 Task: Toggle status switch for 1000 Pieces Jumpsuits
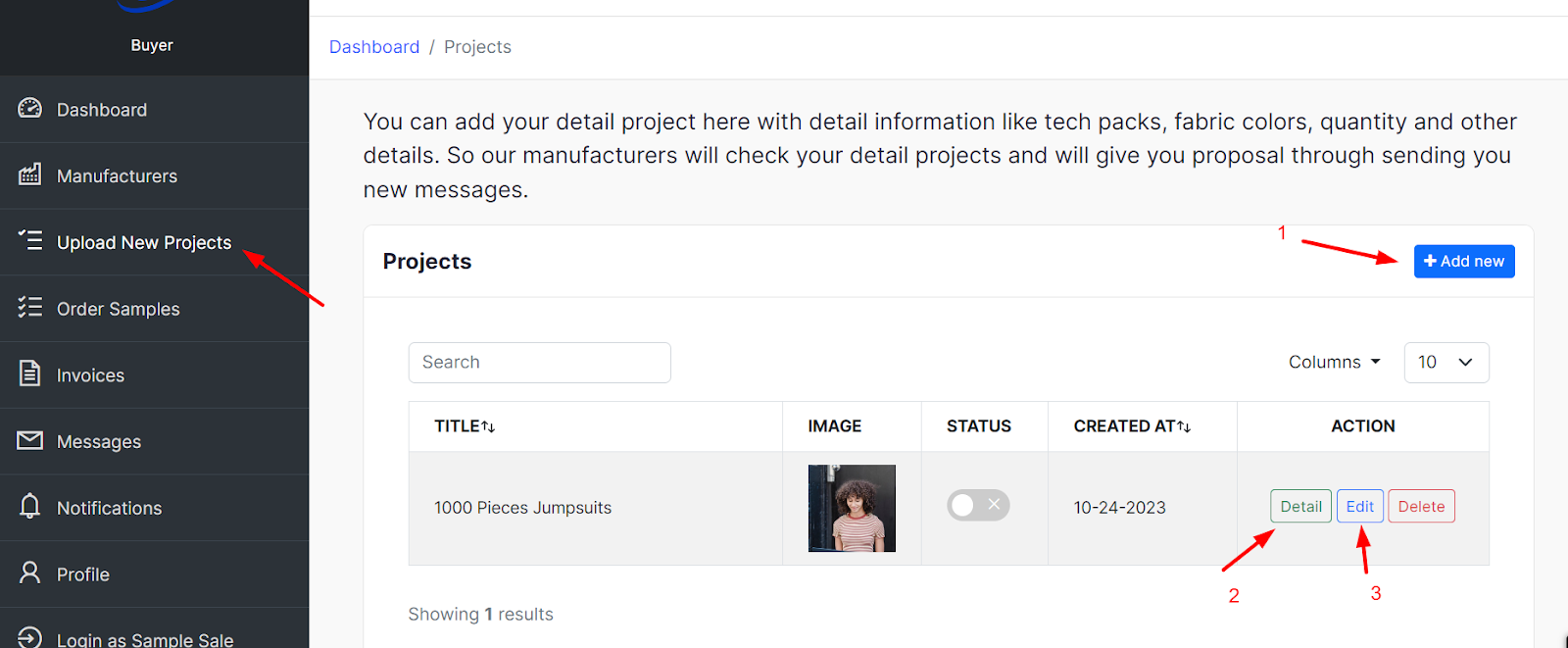[x=978, y=505]
